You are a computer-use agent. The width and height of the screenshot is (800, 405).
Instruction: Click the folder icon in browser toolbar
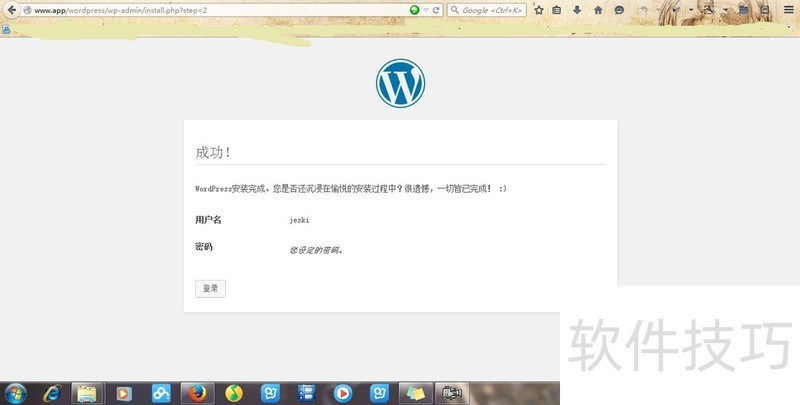(x=743, y=10)
